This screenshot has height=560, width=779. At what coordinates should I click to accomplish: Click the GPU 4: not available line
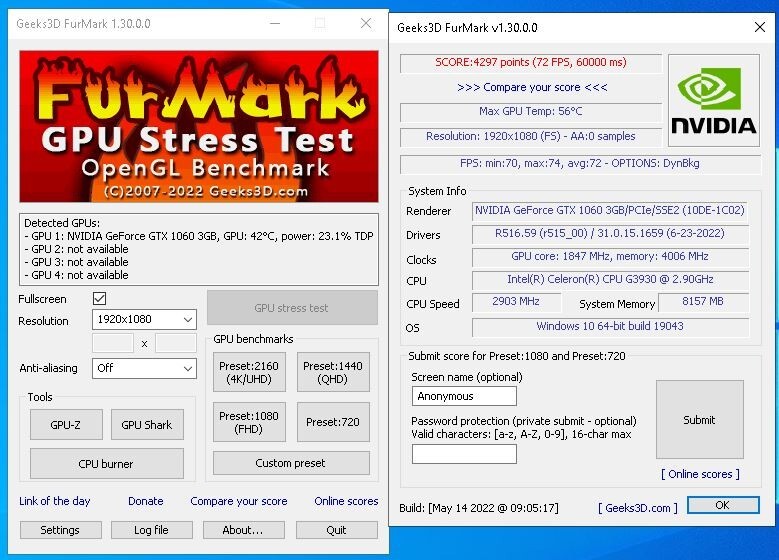(77, 275)
